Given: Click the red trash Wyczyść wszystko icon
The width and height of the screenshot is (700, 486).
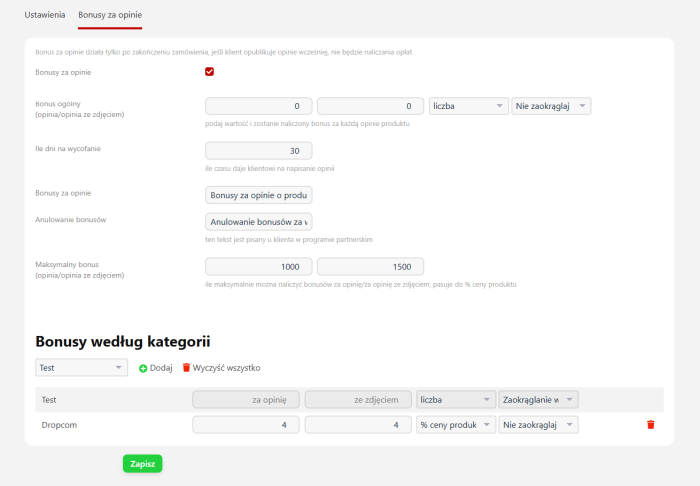Looking at the screenshot, I should coord(186,368).
